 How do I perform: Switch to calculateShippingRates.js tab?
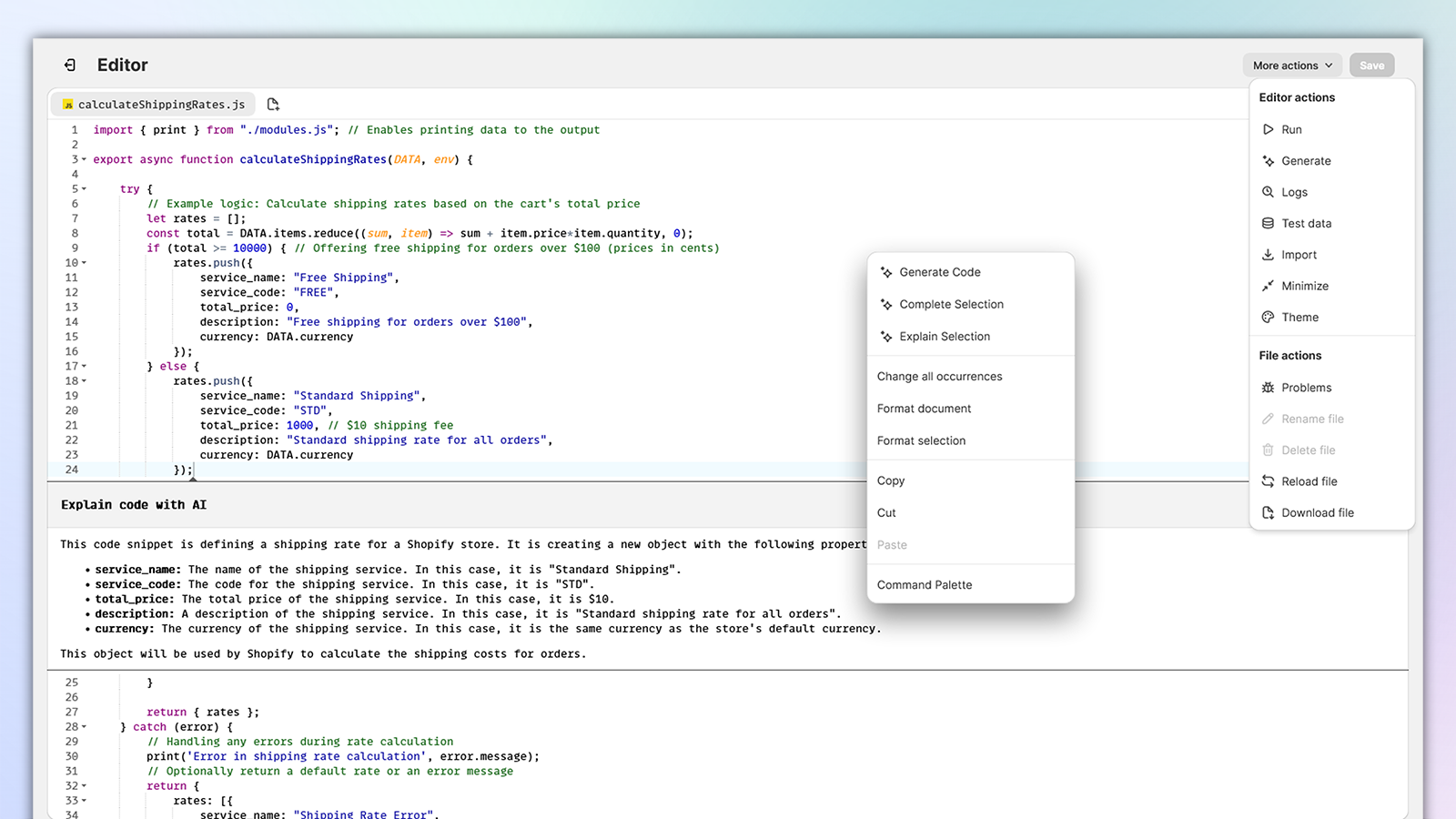153,105
